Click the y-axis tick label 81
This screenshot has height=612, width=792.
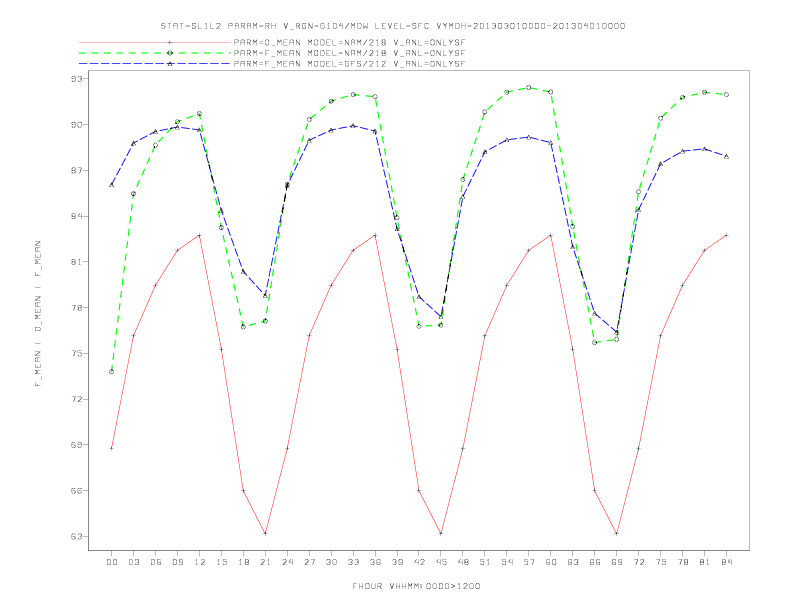[x=76, y=262]
